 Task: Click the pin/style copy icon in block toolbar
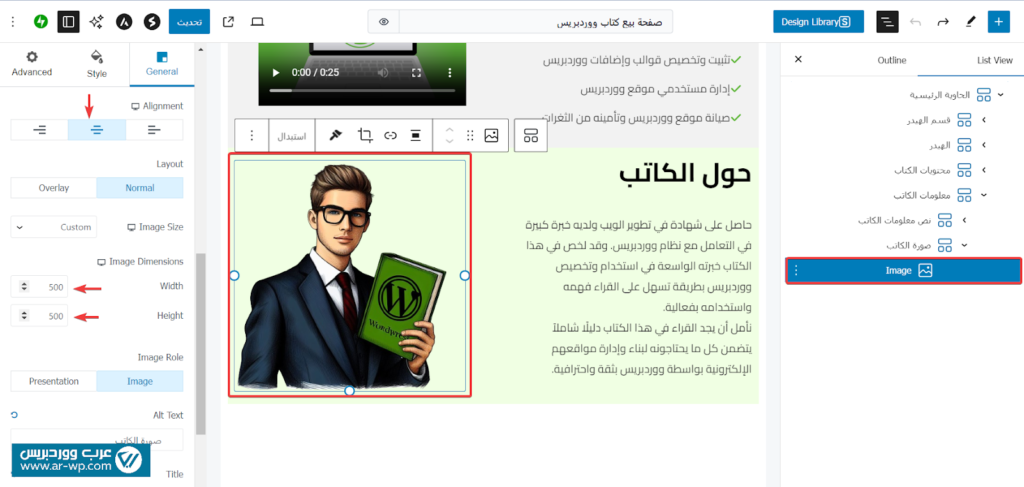click(336, 135)
